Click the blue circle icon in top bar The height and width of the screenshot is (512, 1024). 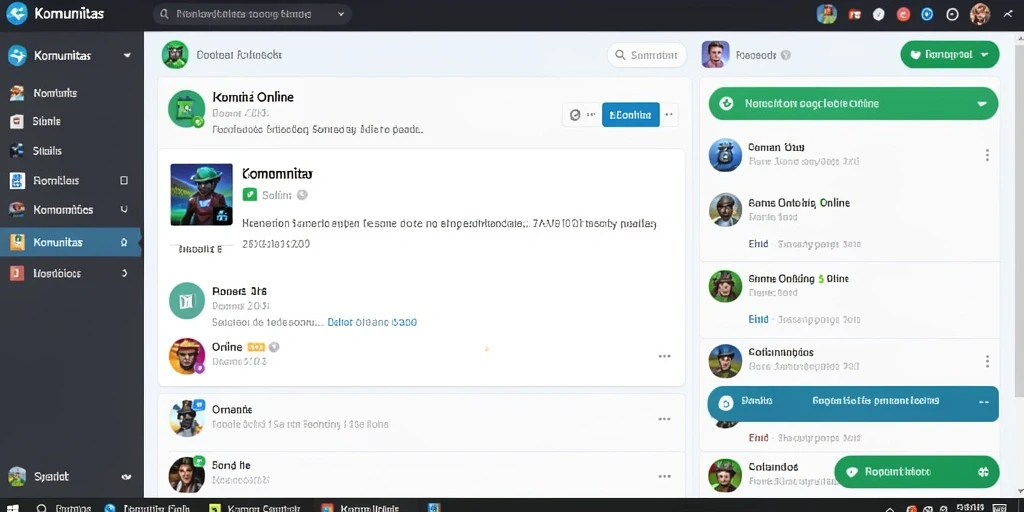[927, 14]
